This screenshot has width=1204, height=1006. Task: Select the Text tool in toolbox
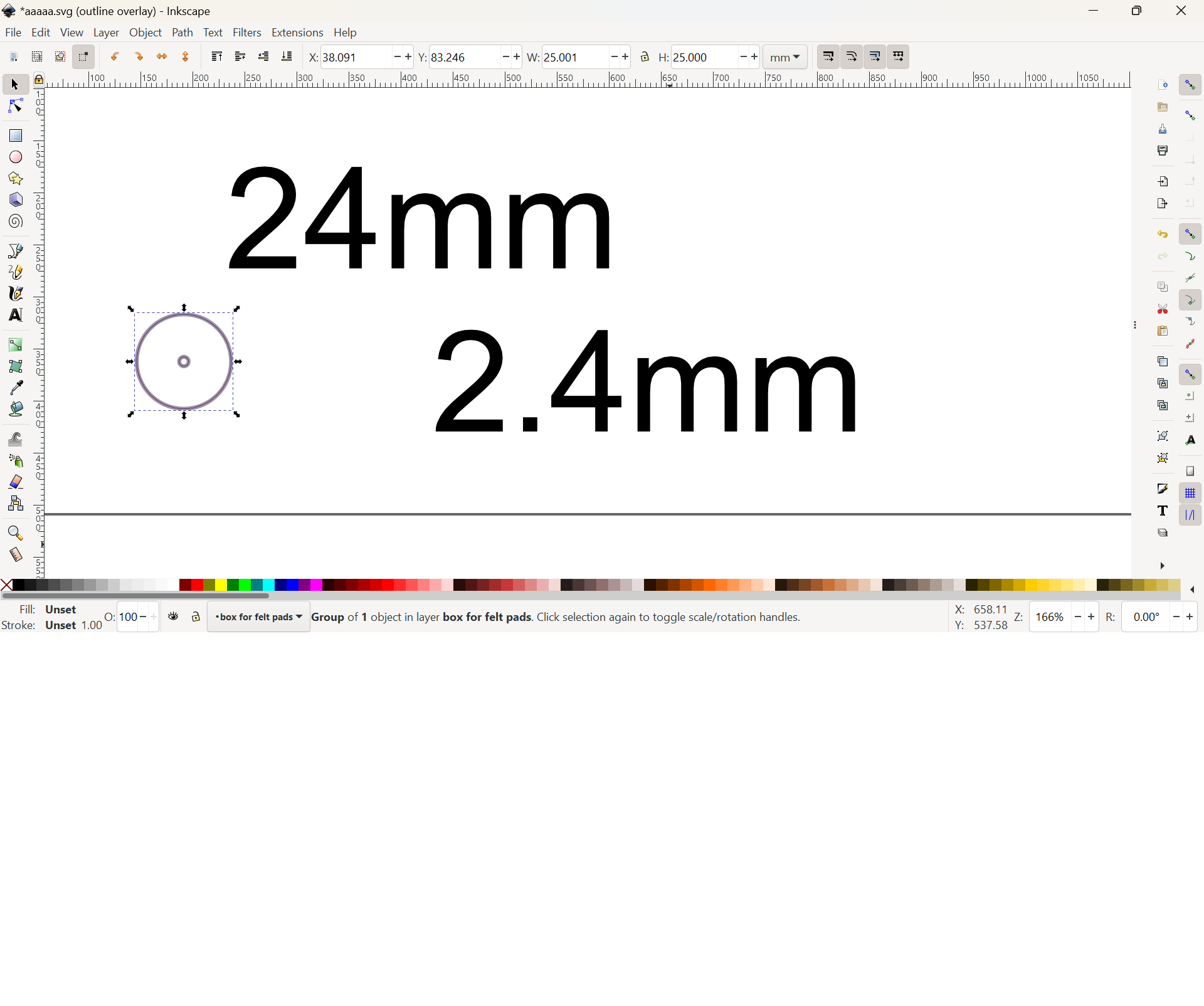(x=15, y=315)
